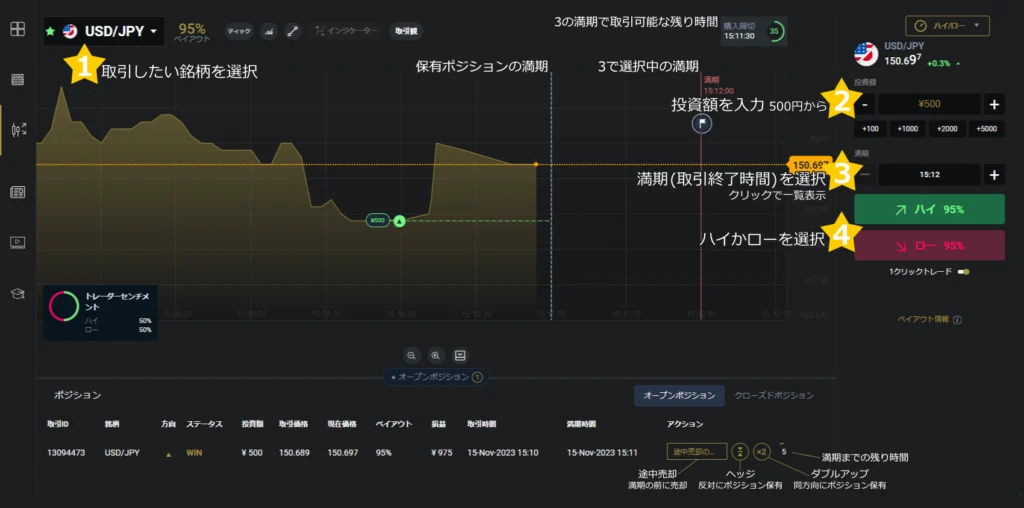The width and height of the screenshot is (1024, 508).
Task: Click the 15-Nov-2023 15:11 expiry time cell
Action: click(x=602, y=452)
